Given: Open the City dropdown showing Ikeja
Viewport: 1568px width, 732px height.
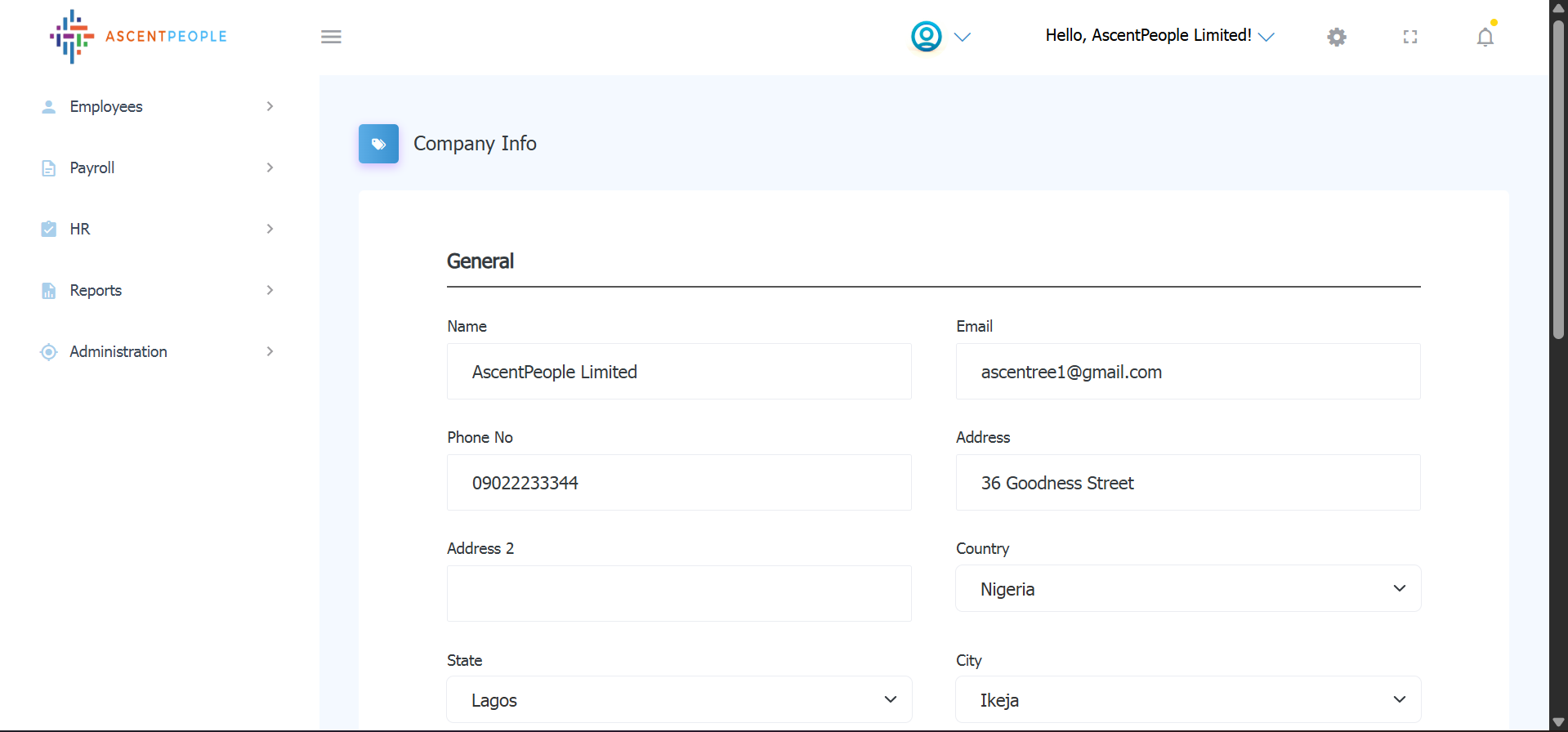Looking at the screenshot, I should coord(1187,699).
